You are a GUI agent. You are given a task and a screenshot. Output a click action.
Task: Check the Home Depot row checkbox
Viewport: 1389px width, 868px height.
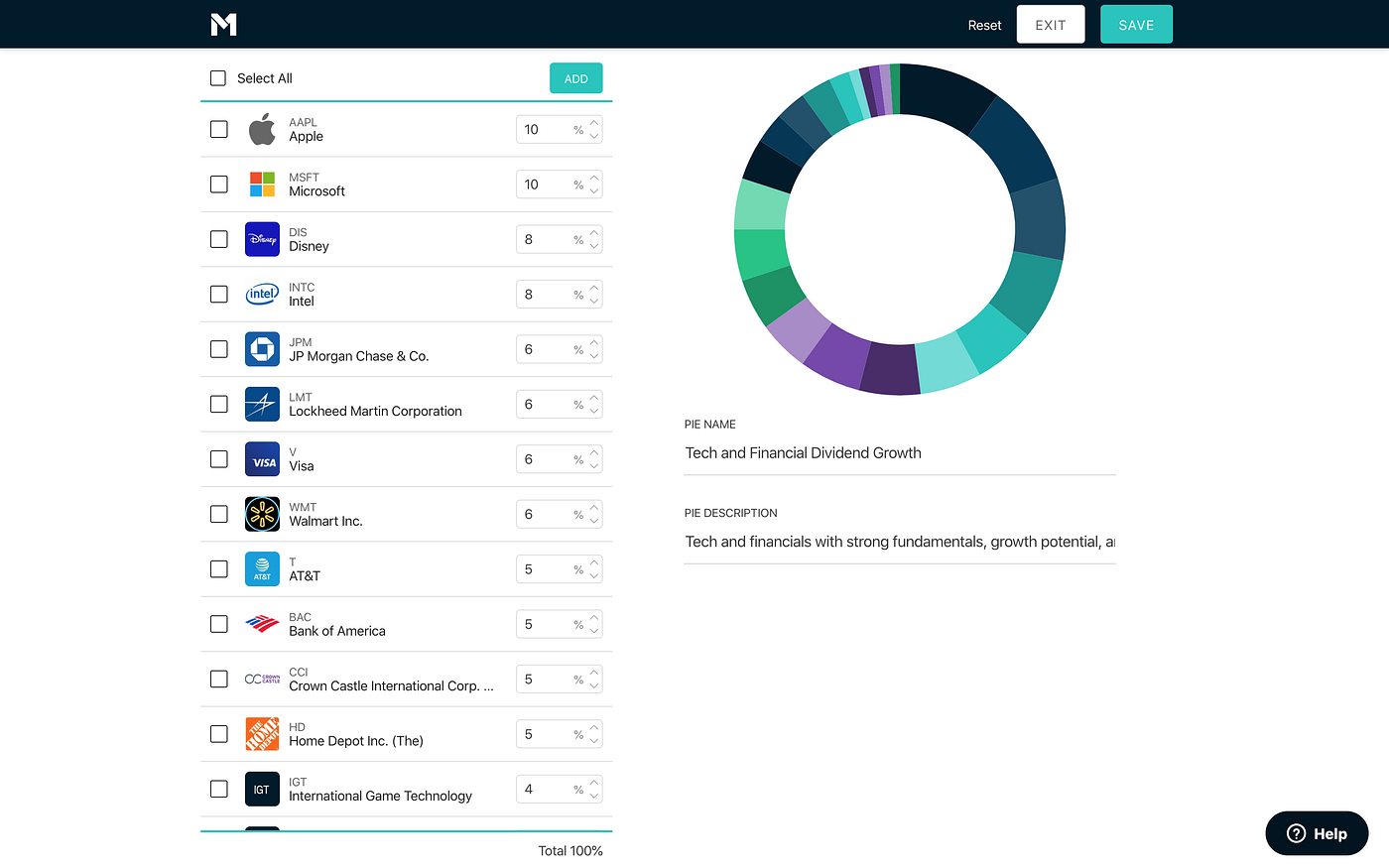(x=219, y=734)
